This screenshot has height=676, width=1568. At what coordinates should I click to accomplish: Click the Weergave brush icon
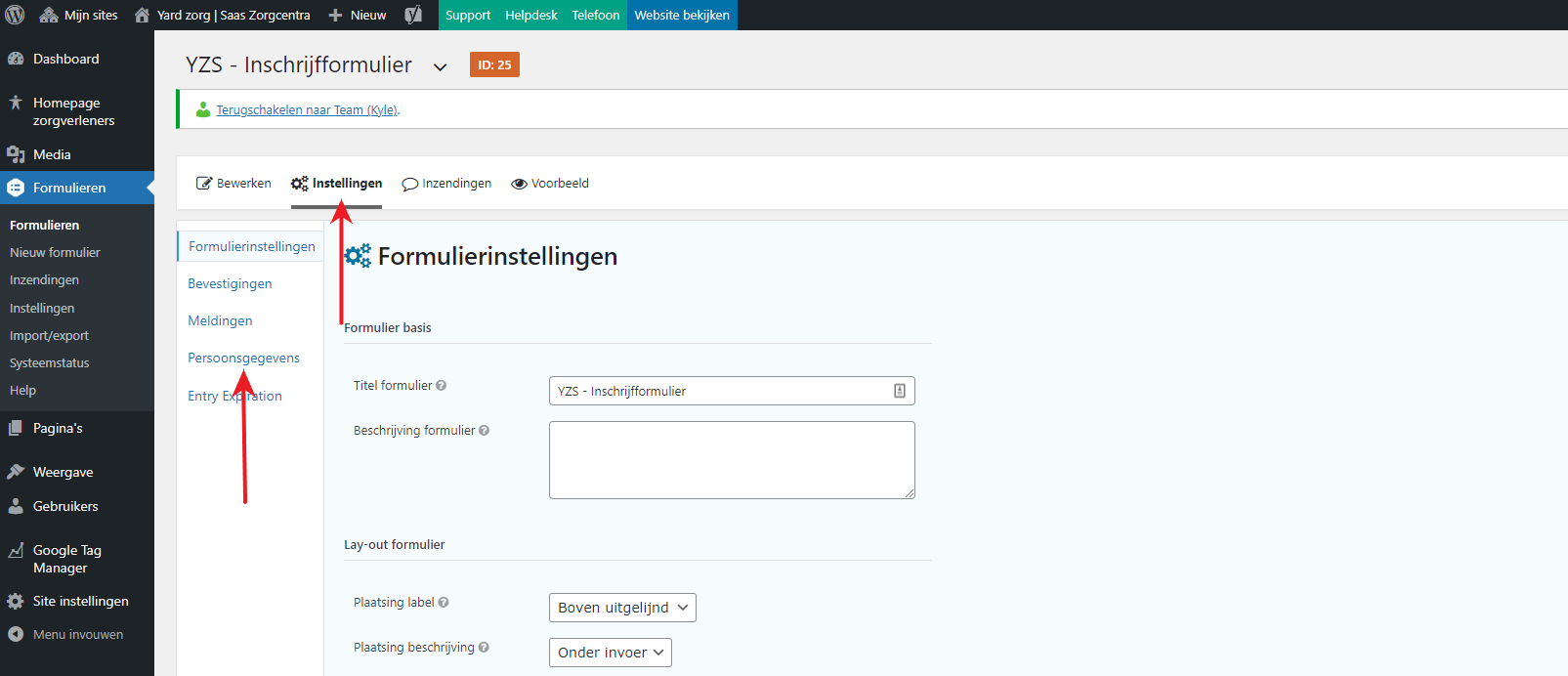click(x=16, y=472)
